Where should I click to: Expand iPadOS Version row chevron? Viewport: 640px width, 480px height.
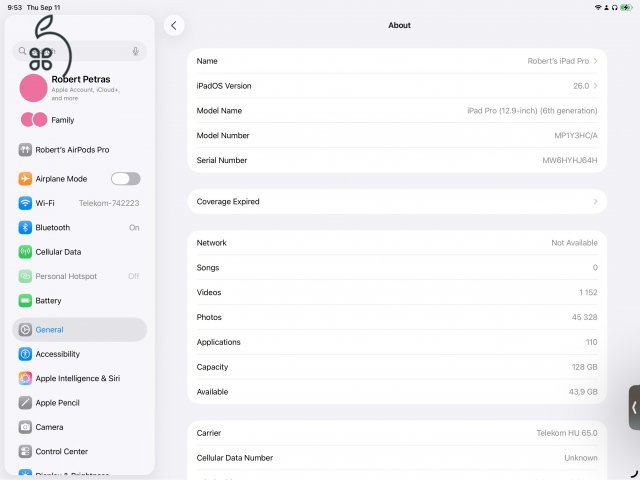point(596,86)
